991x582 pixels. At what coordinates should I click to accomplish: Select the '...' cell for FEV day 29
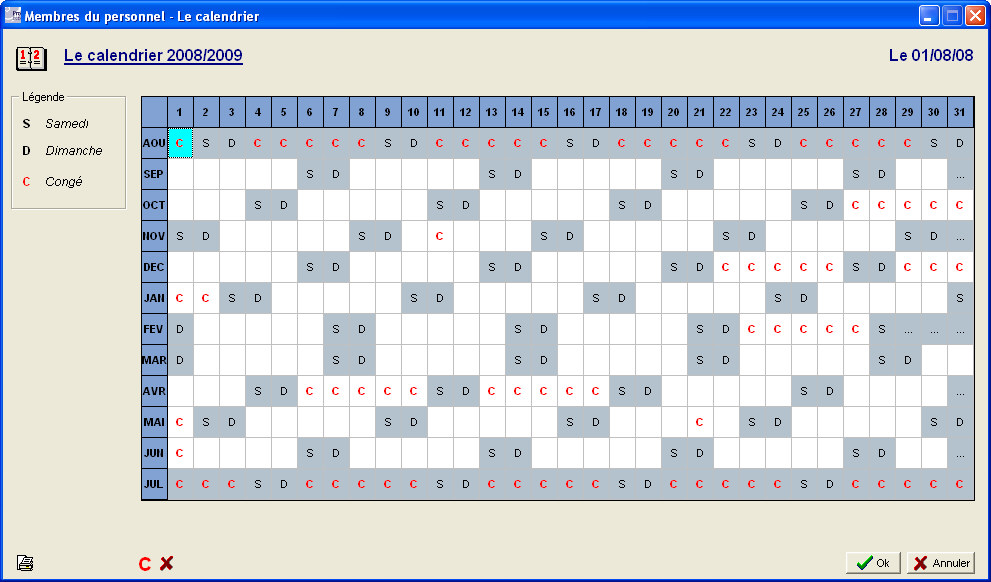click(908, 329)
